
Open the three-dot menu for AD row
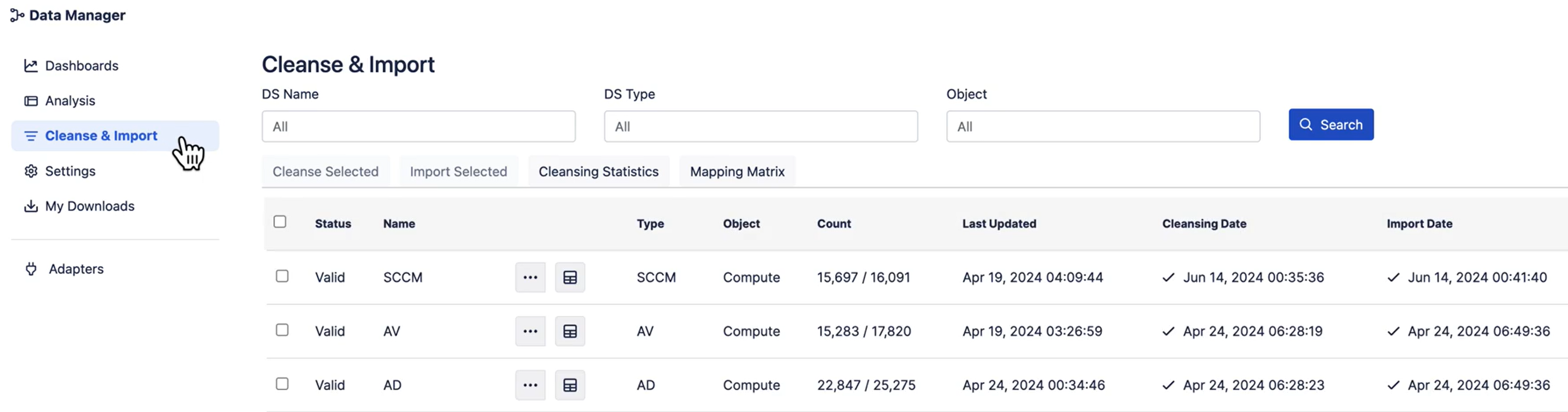530,385
